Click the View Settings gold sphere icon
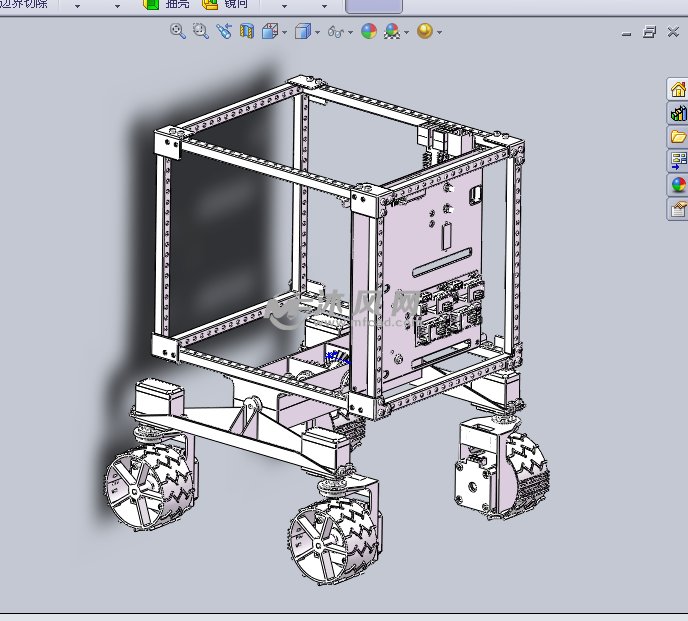The height and width of the screenshot is (621, 688). tap(425, 32)
